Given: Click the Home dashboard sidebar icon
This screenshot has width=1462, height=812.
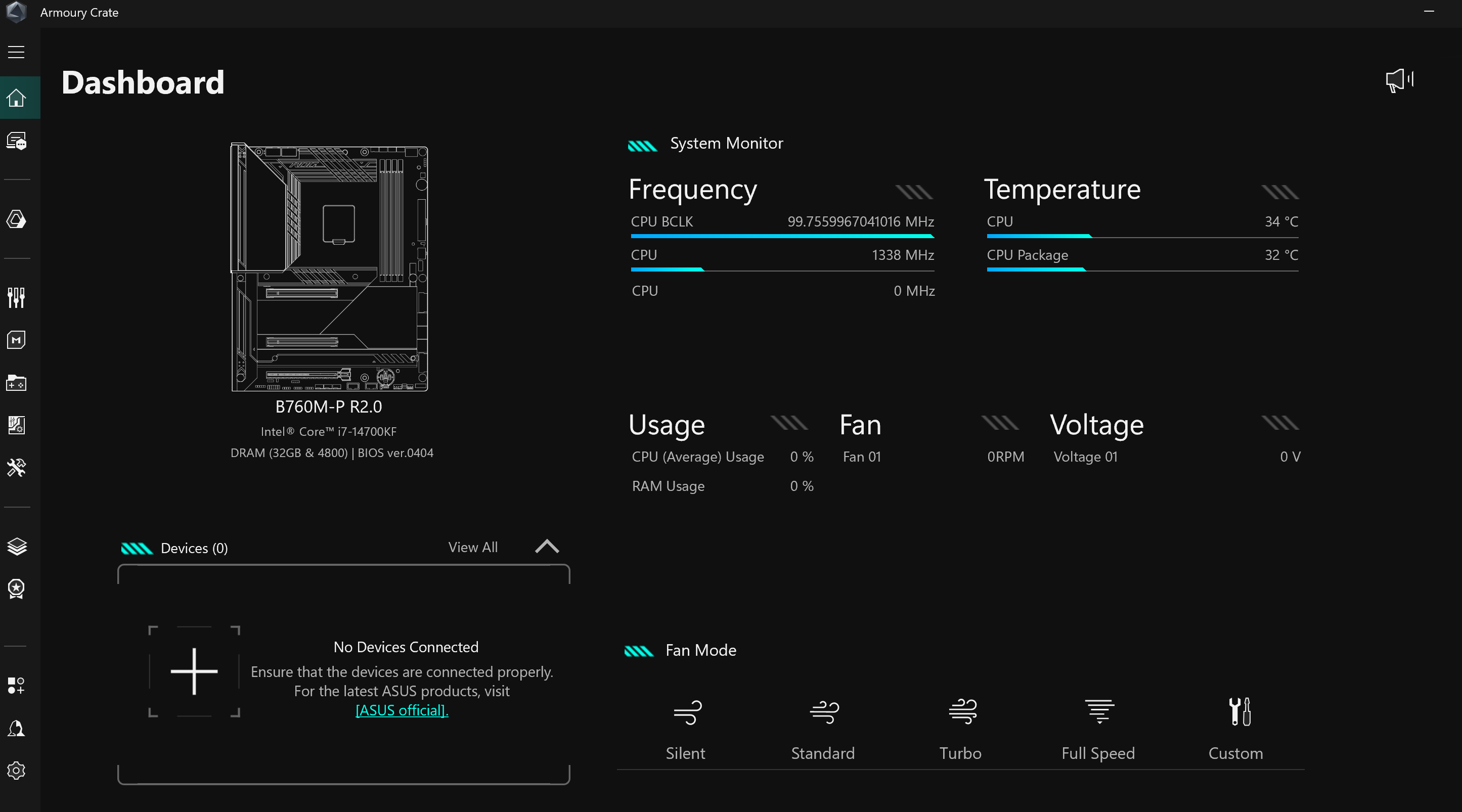Looking at the screenshot, I should tap(16, 98).
